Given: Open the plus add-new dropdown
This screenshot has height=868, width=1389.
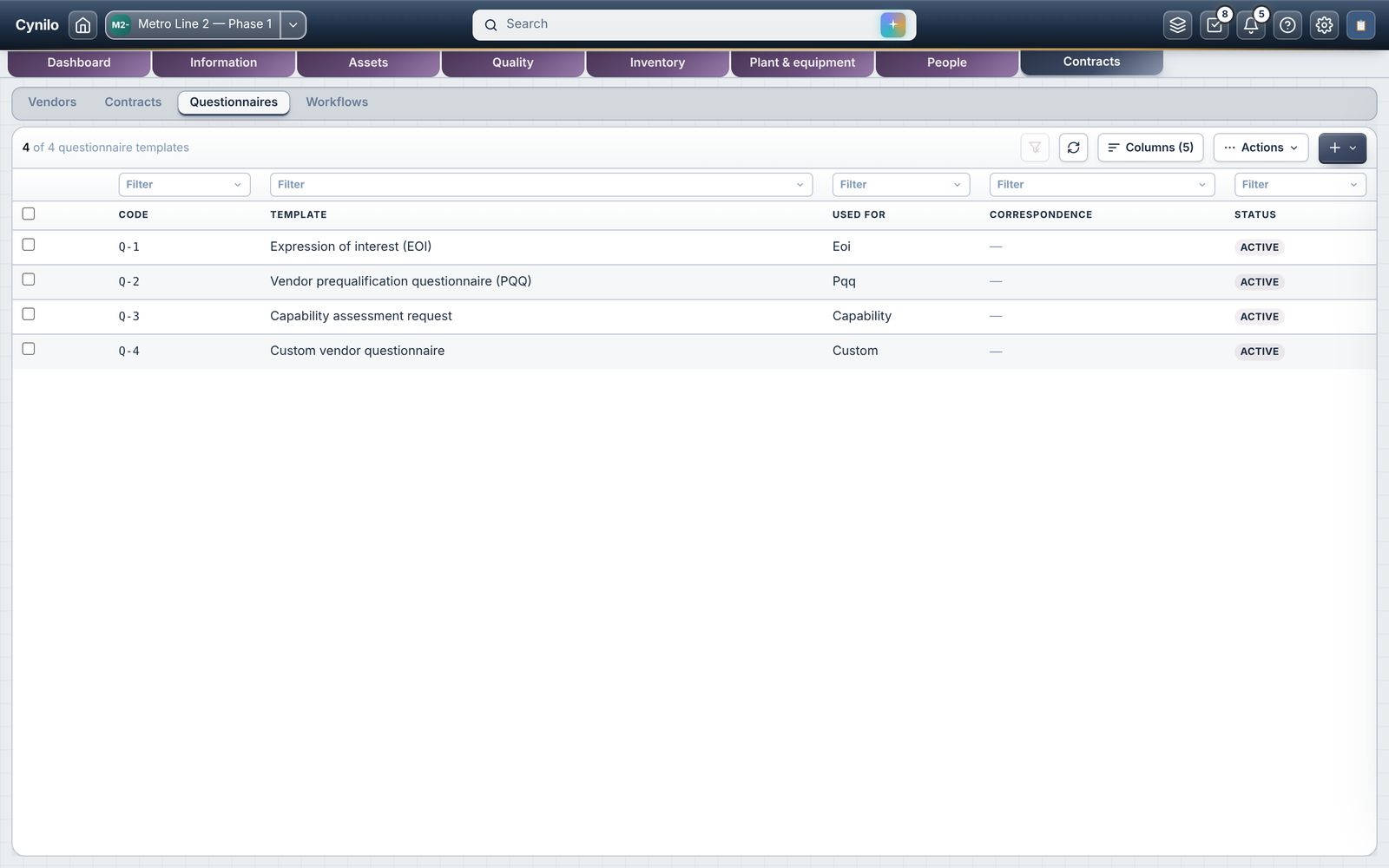Looking at the screenshot, I should [1342, 148].
